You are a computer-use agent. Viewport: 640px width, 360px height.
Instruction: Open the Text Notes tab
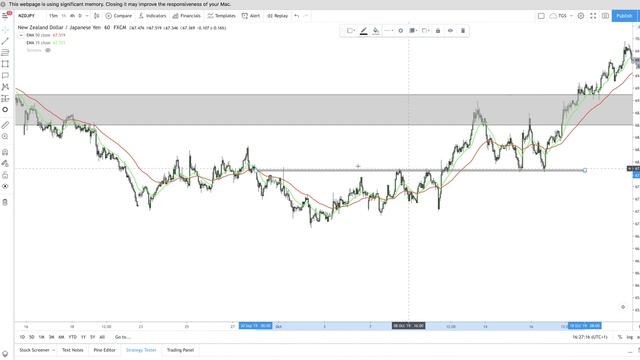pyautogui.click(x=73, y=350)
